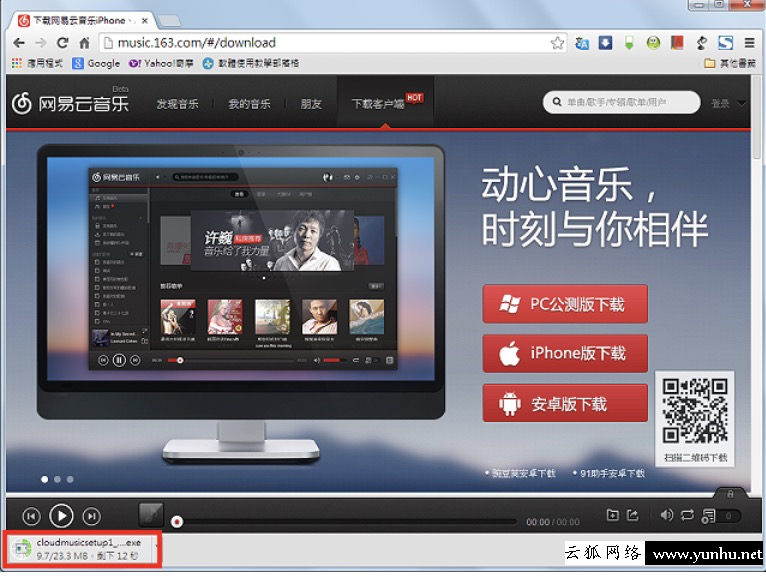This screenshot has width=766, height=576.
Task: Select the third carousel dot
Action: tap(70, 479)
